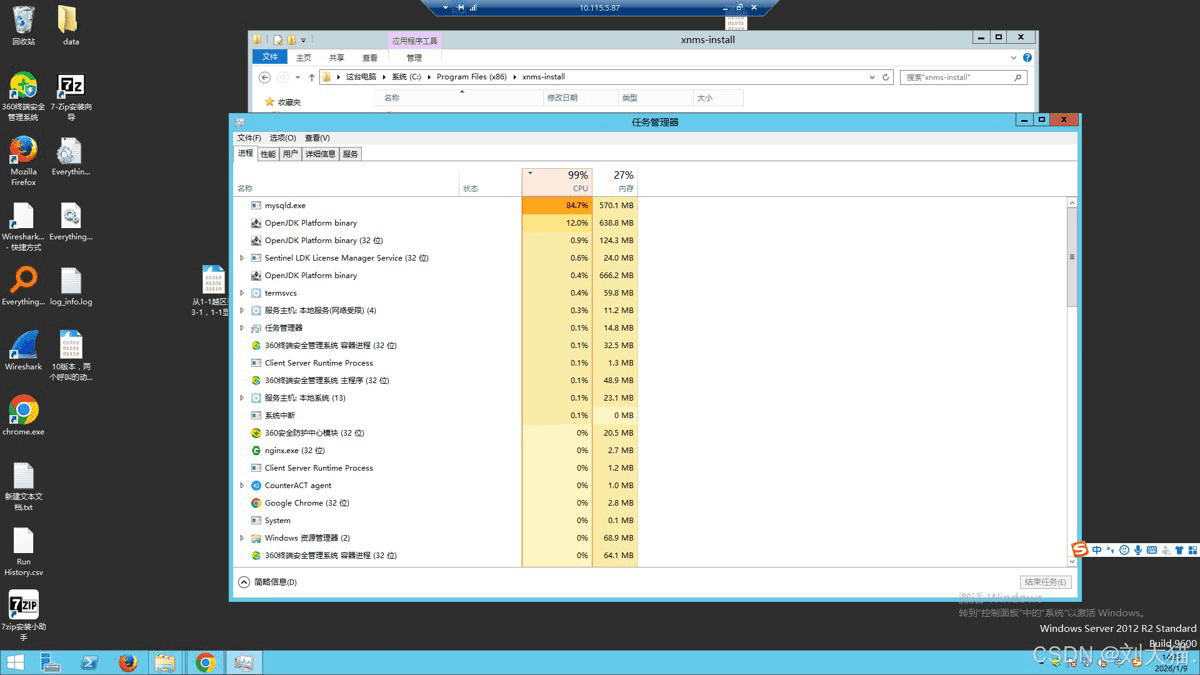This screenshot has height=675, width=1200.
Task: Open the 共享 ribbon tab in Explorer
Action: 337,58
